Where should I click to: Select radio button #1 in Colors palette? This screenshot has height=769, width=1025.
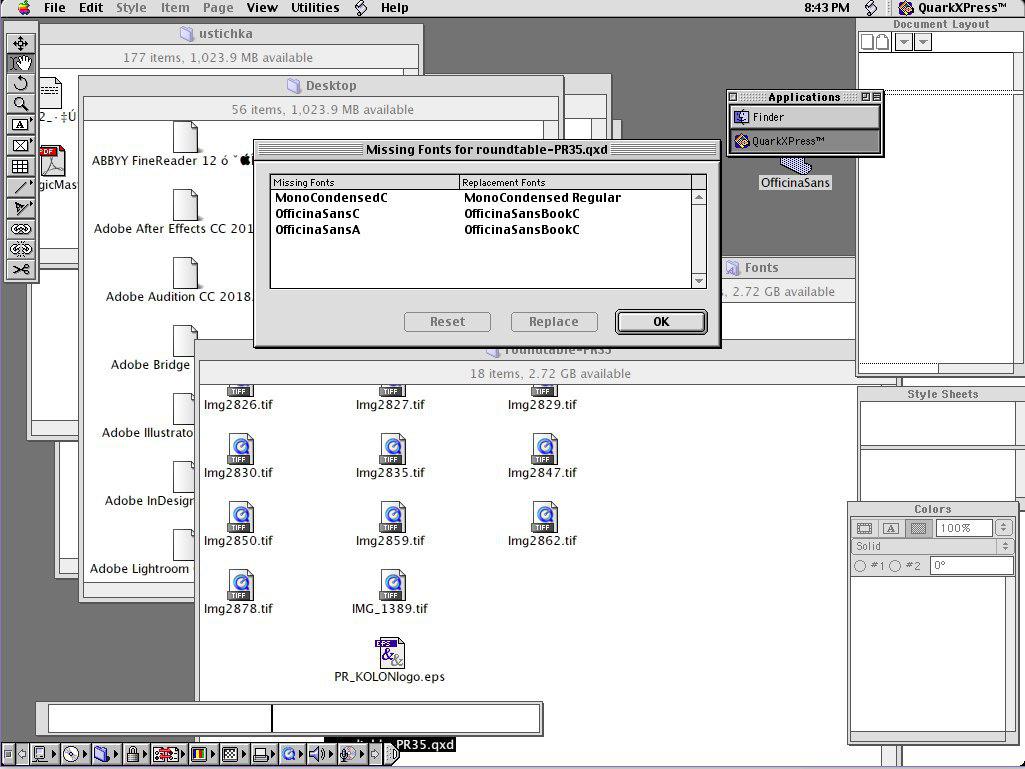860,566
